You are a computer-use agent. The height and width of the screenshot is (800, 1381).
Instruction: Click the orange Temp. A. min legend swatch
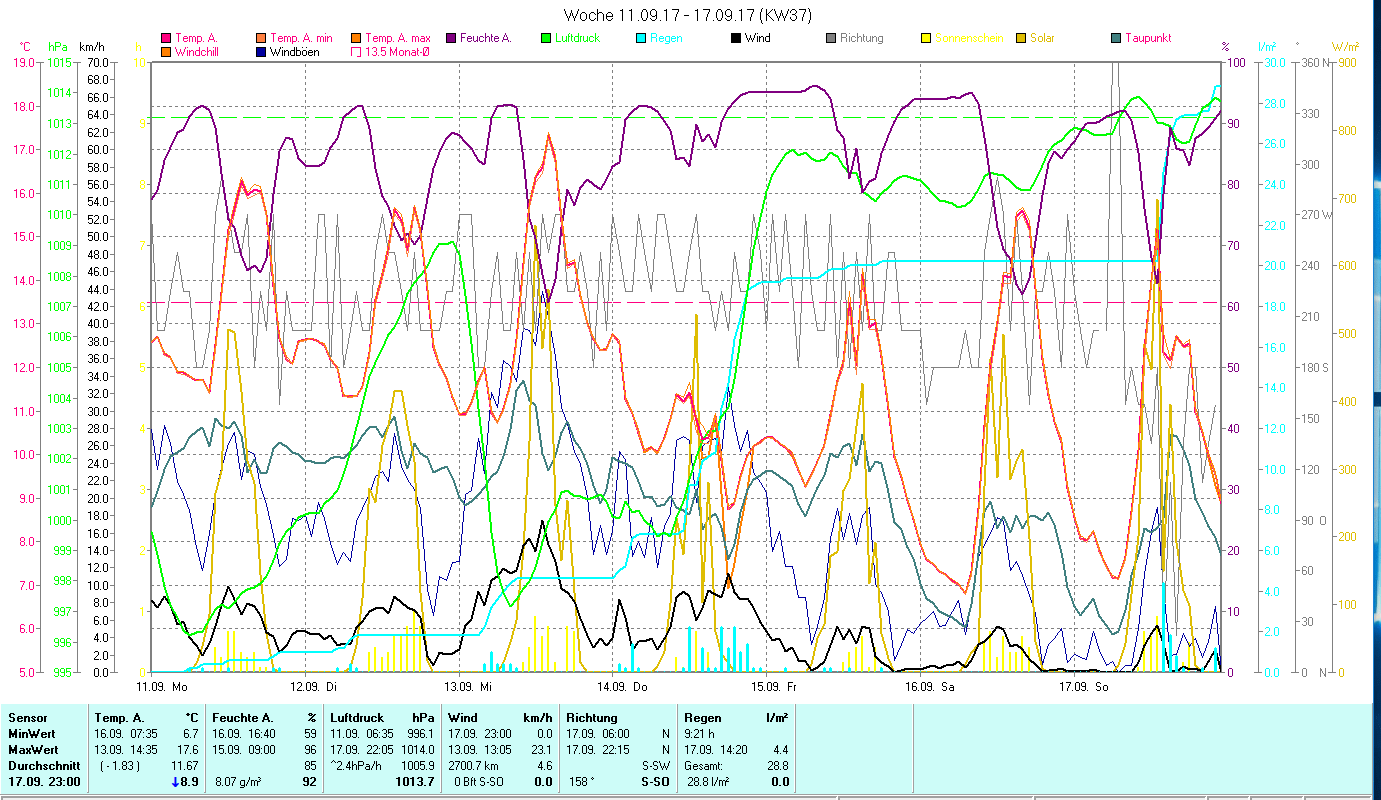click(261, 38)
